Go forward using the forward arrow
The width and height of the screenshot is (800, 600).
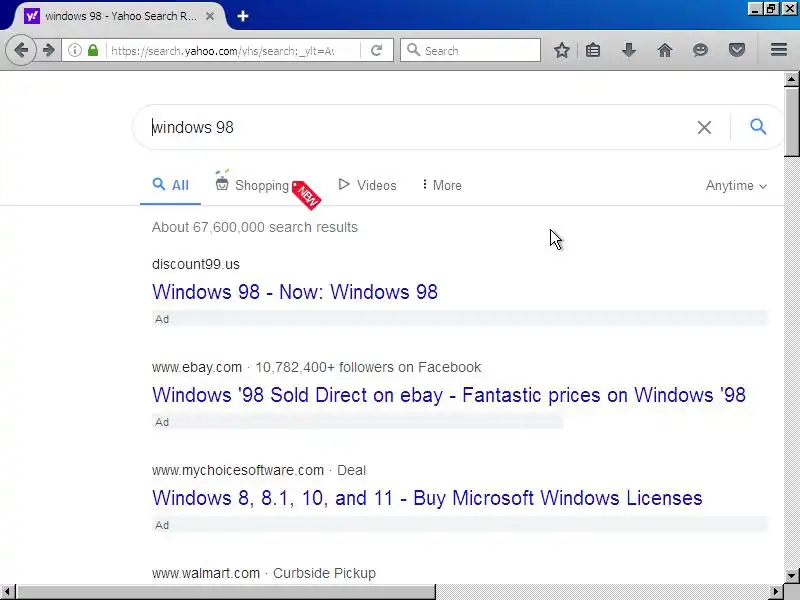click(48, 50)
